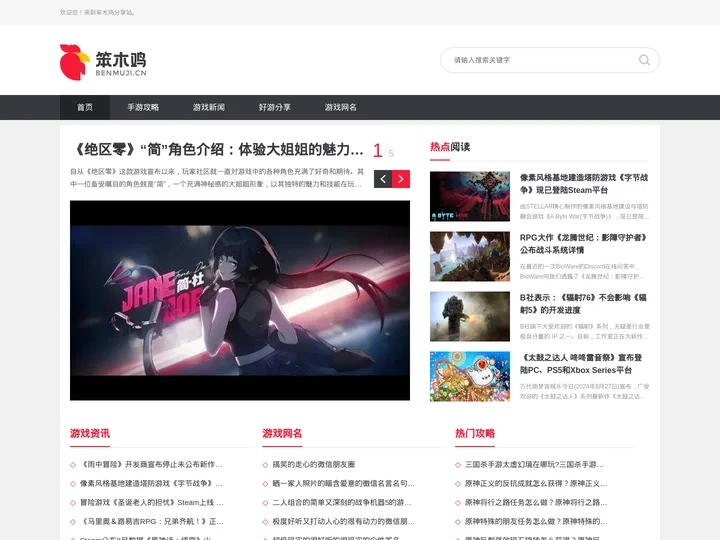This screenshot has width=720, height=540.
Task: Open the Byte War game thumbnail
Action: tap(470, 197)
